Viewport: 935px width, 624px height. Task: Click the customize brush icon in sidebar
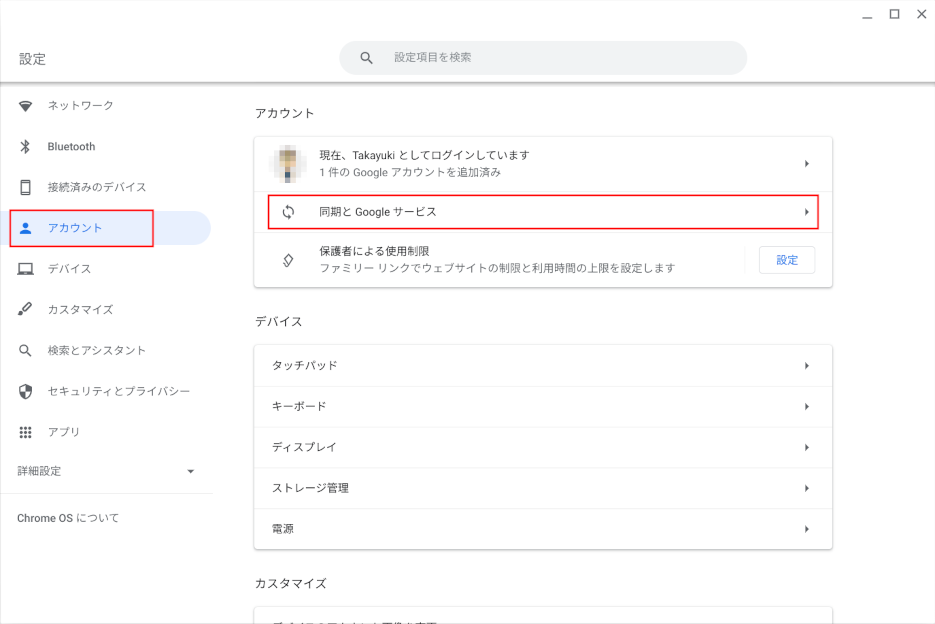tap(26, 310)
